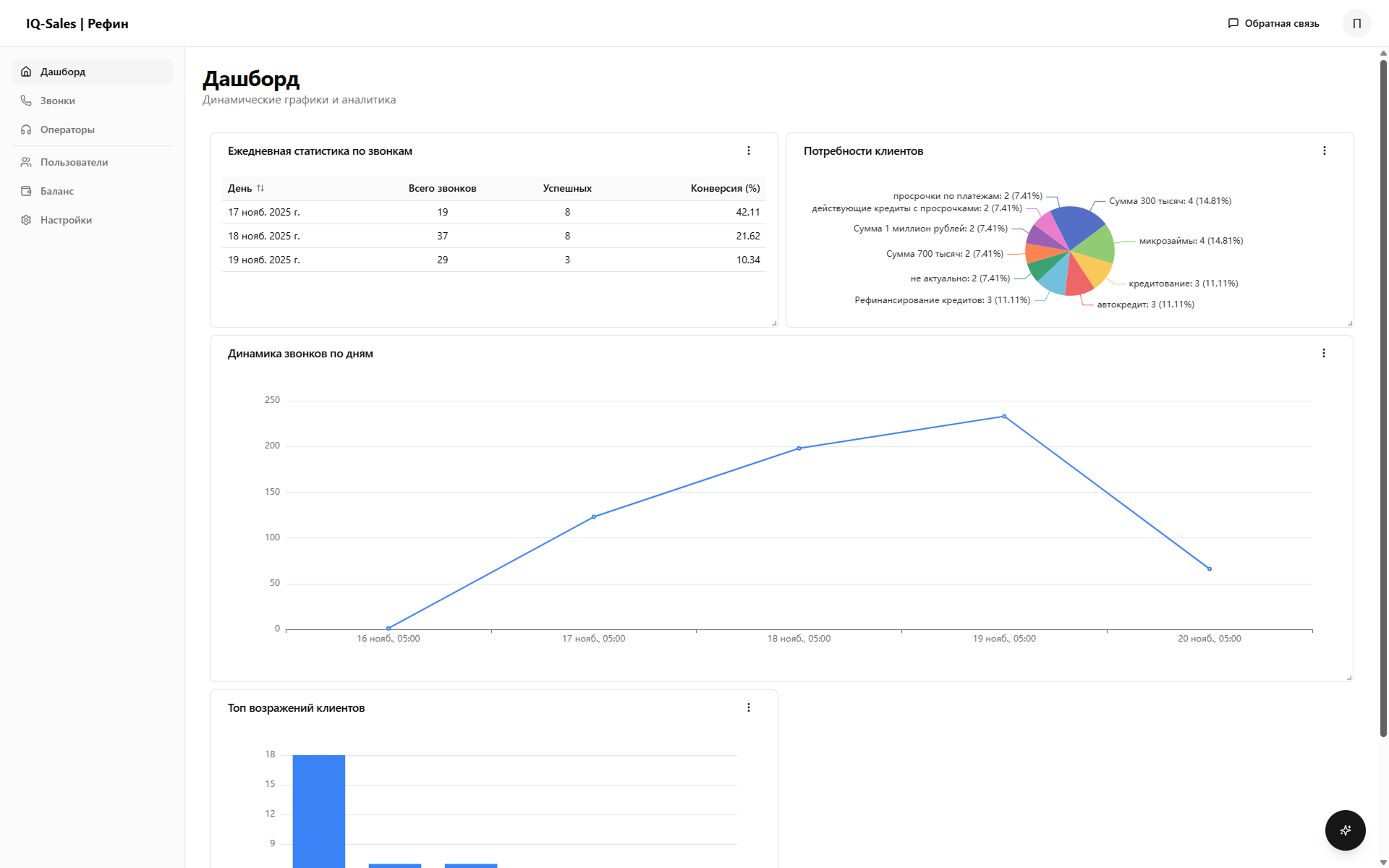This screenshot has height=868, width=1389.
Task: Go to Операторы menu entry
Action: point(67,129)
